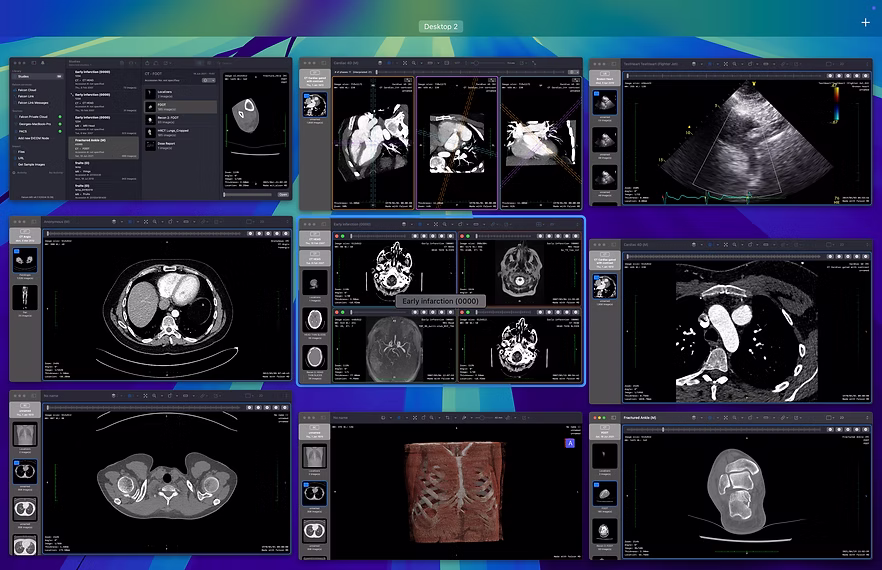Select the ruler tool in Echo heart window toolbar

tap(766, 64)
